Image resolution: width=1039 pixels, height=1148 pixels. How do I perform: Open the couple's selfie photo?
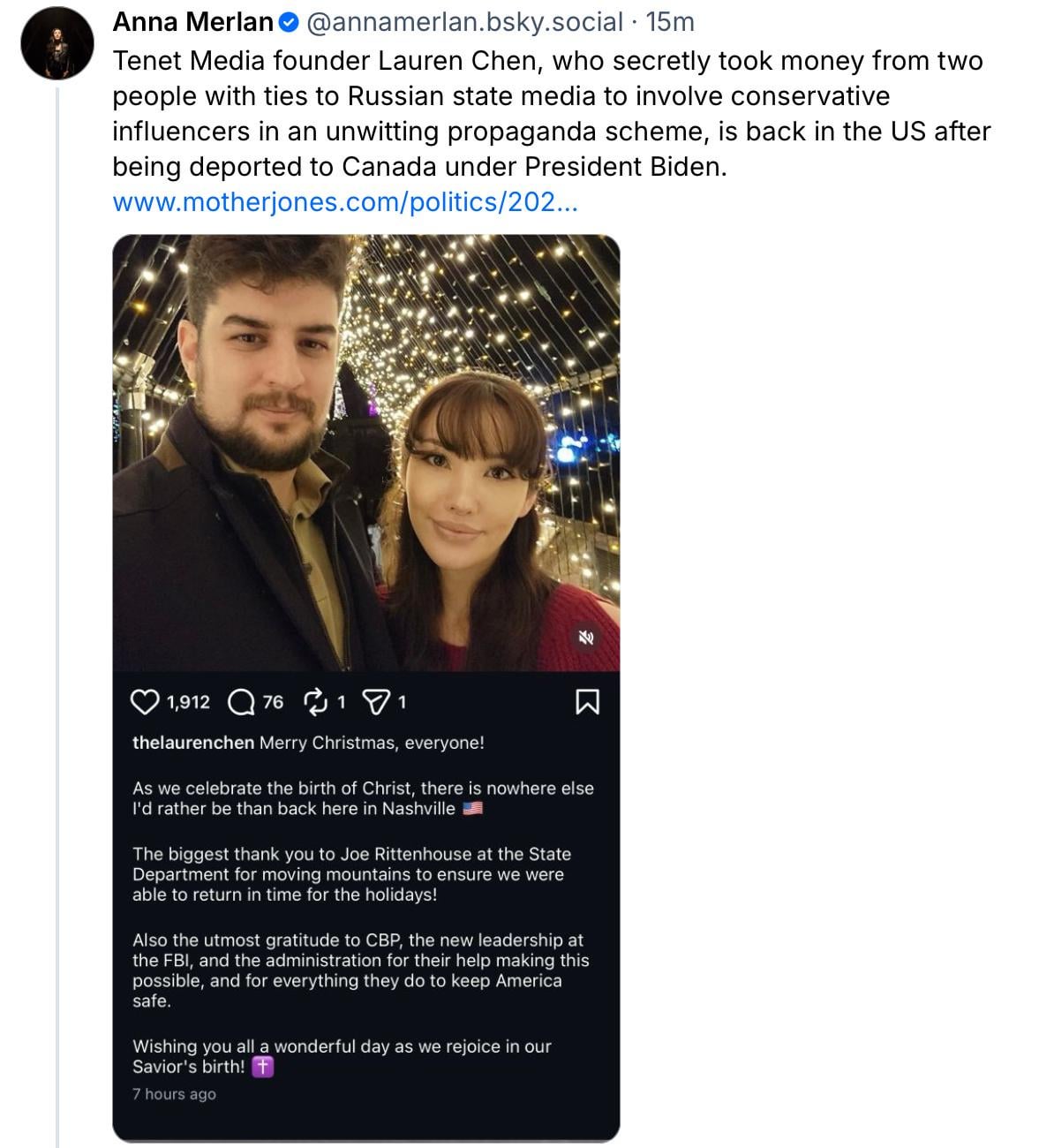click(365, 452)
